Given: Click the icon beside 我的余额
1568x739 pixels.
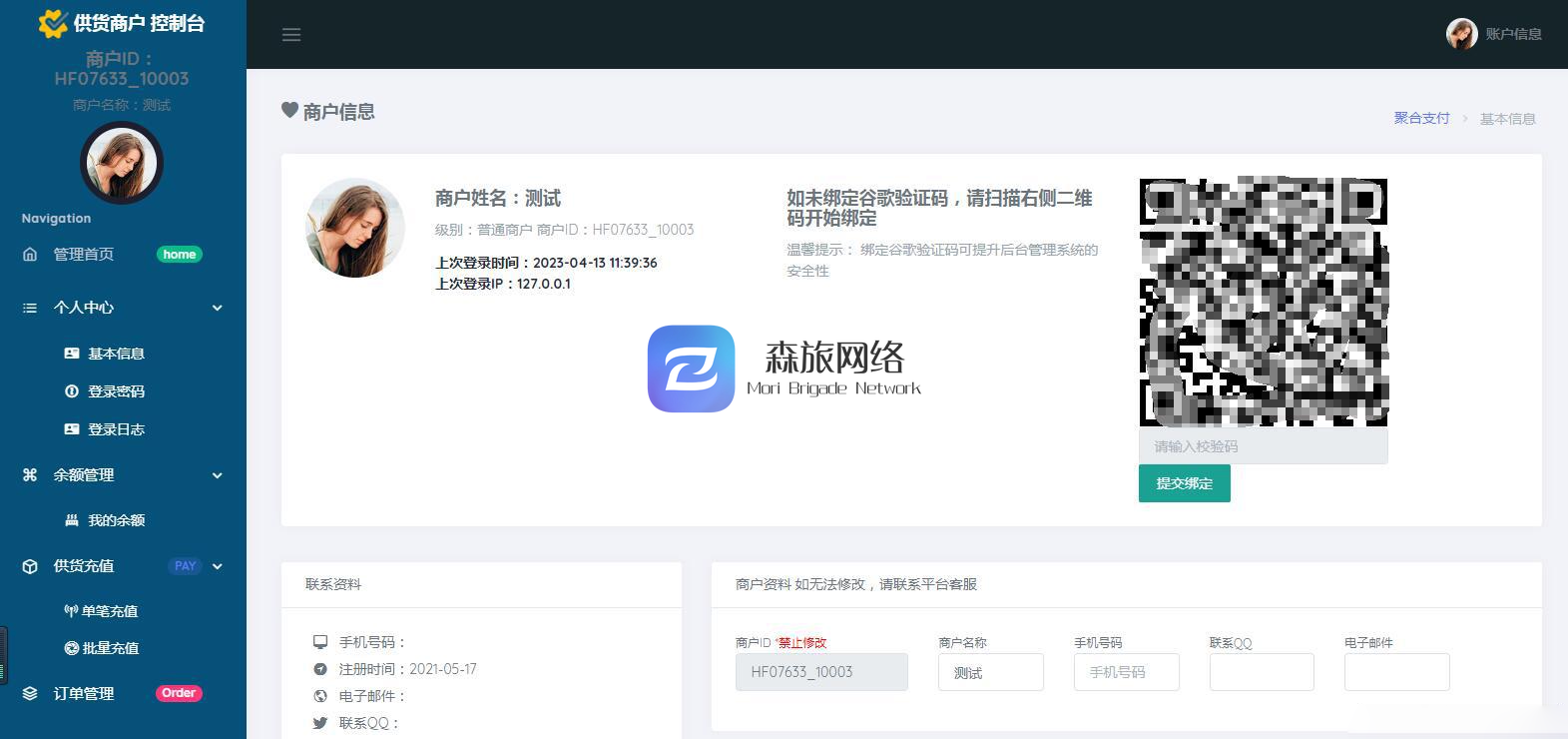Looking at the screenshot, I should [72, 520].
